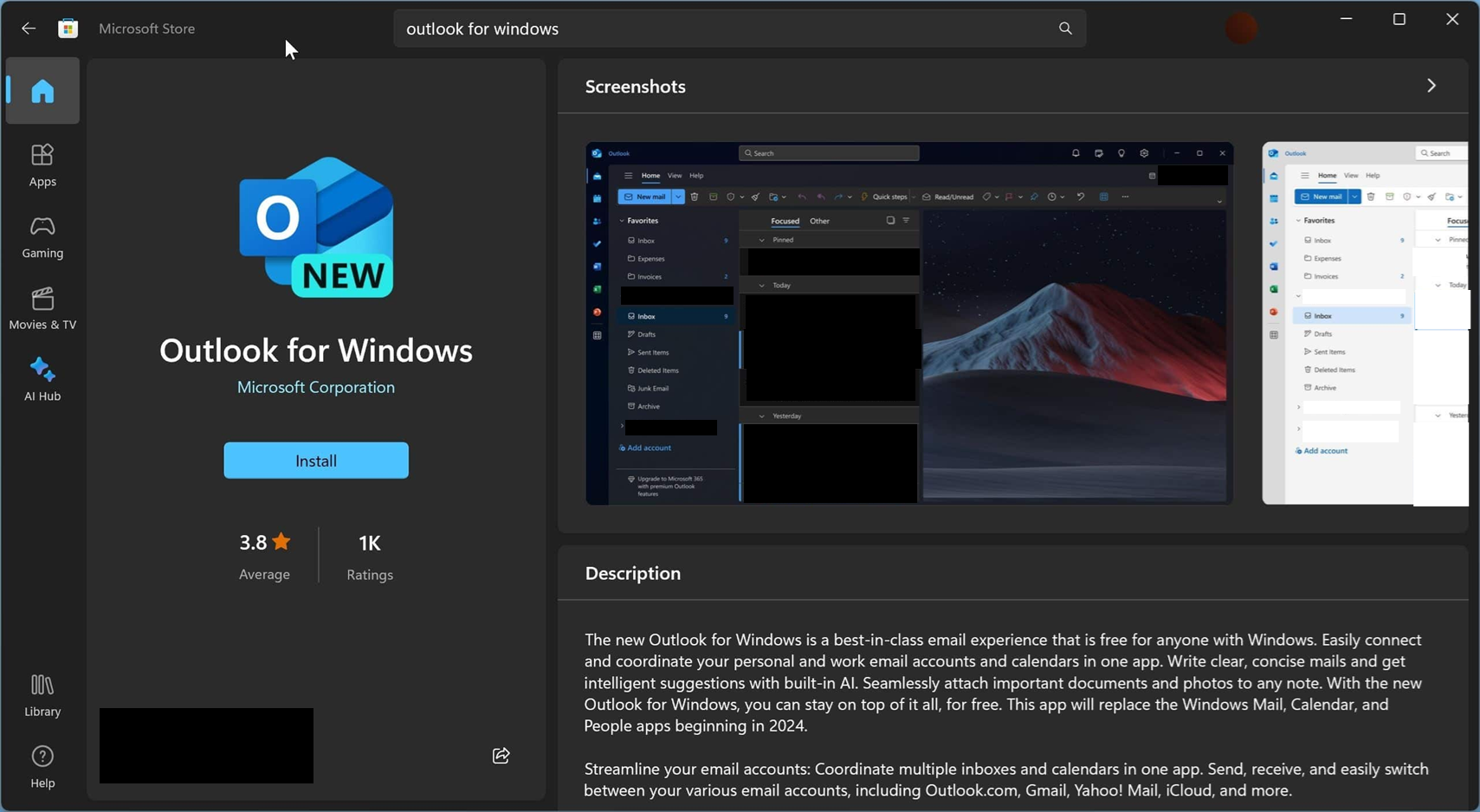Click the 3.8 average star rating
Image resolution: width=1480 pixels, height=812 pixels.
click(x=265, y=555)
